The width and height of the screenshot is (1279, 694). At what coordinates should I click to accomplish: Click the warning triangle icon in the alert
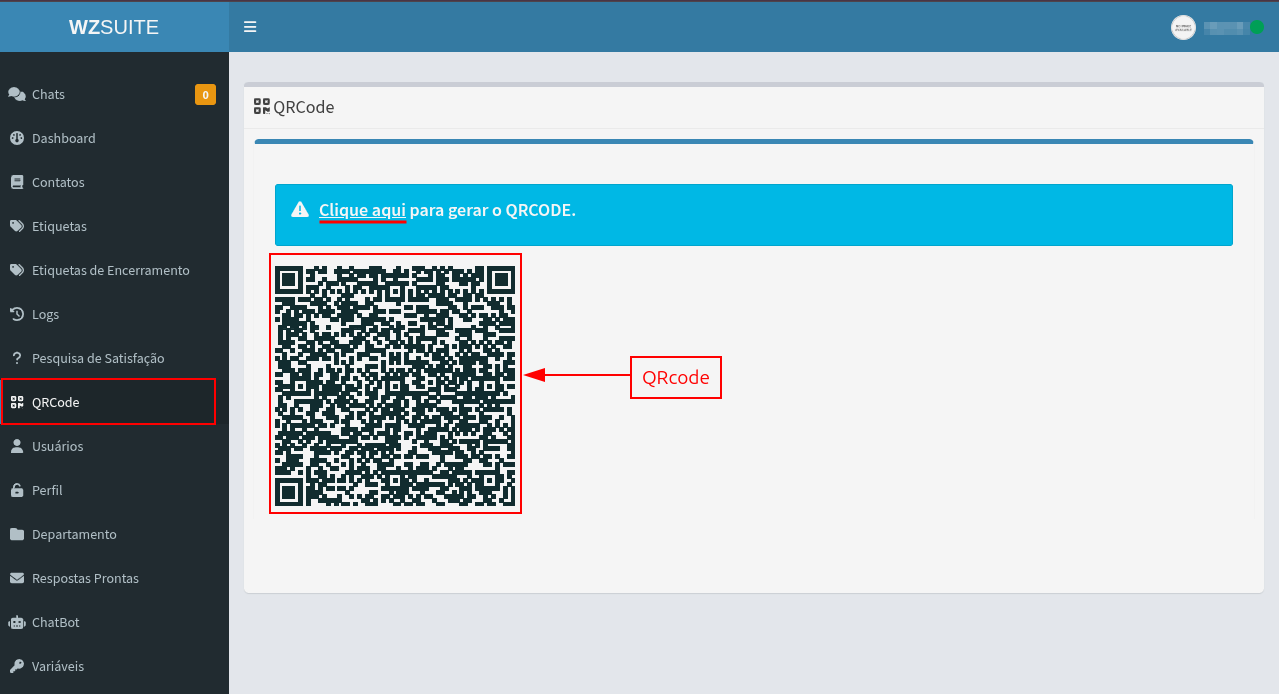pyautogui.click(x=300, y=210)
